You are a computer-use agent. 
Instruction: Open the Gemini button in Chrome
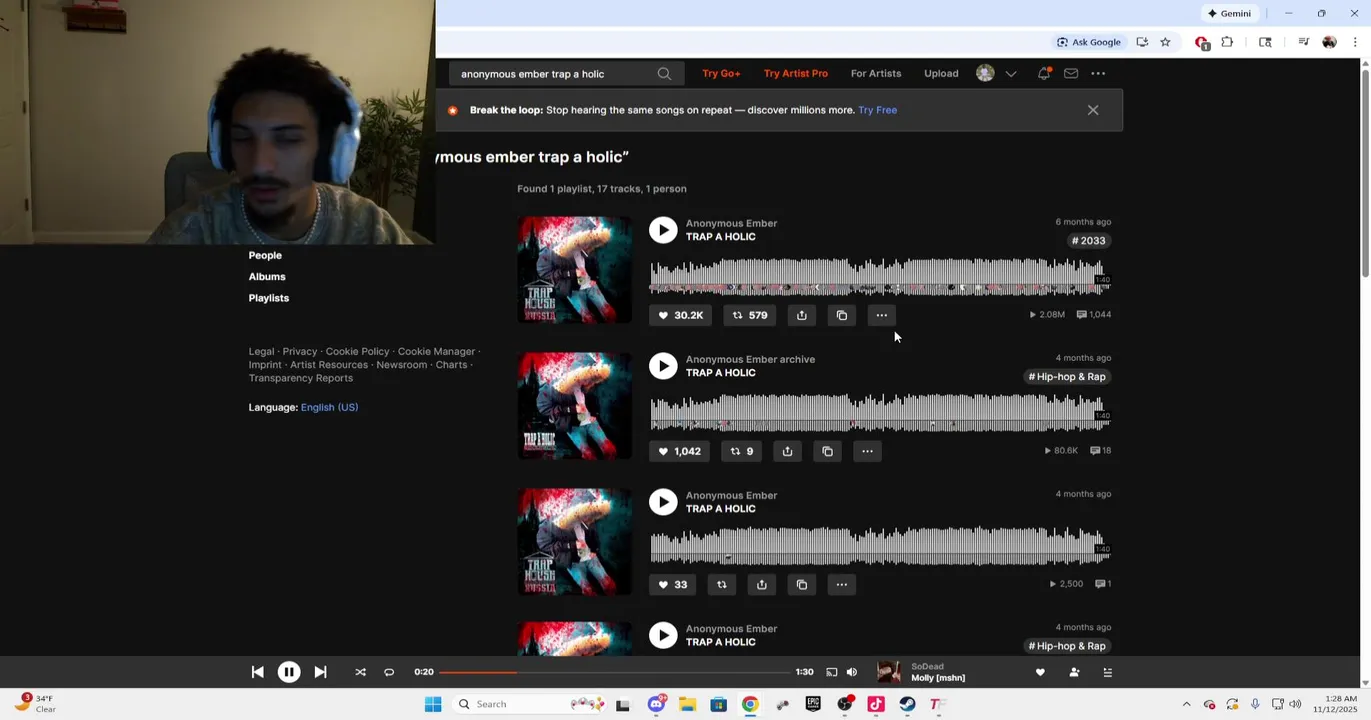[1229, 14]
